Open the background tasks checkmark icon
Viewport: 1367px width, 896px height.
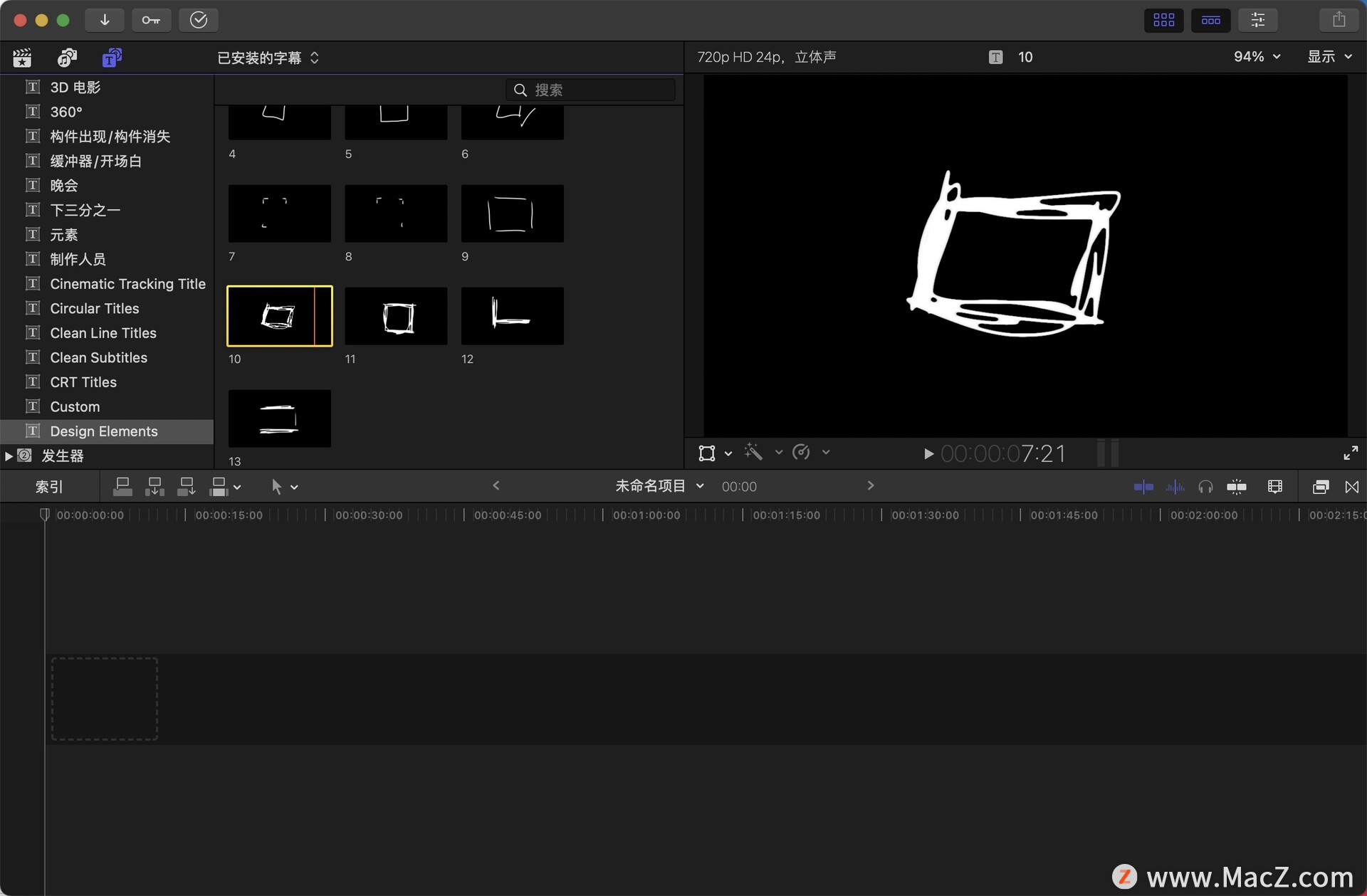pyautogui.click(x=198, y=20)
